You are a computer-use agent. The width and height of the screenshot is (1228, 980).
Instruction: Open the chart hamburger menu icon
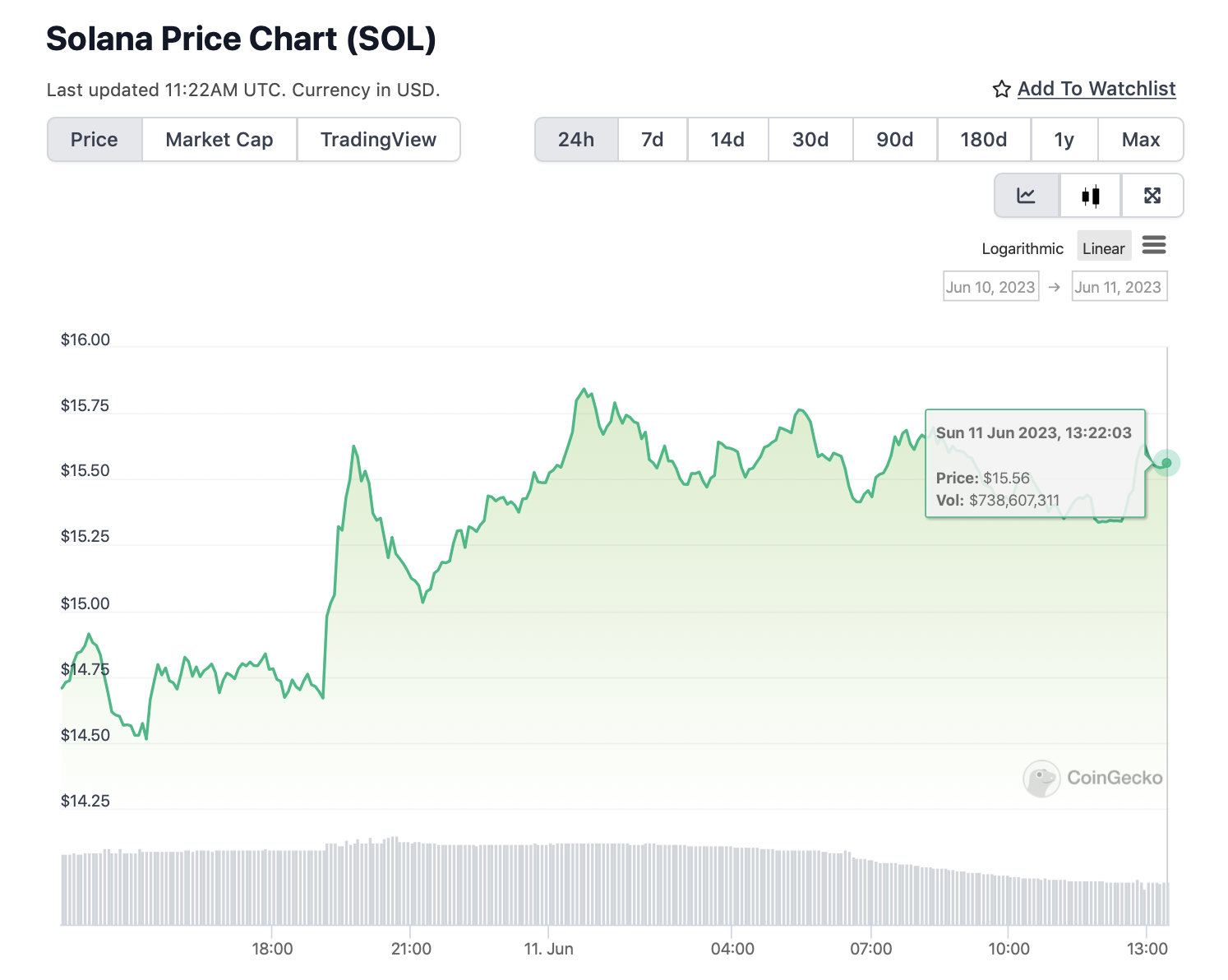click(x=1154, y=245)
